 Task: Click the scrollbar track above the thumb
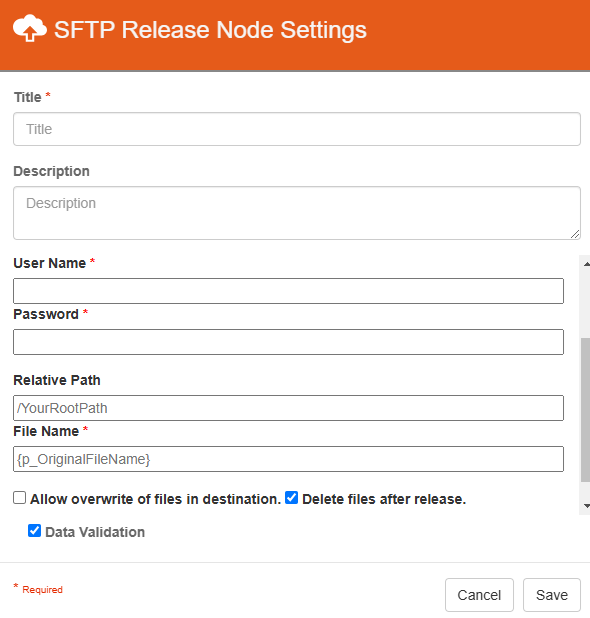point(586,303)
